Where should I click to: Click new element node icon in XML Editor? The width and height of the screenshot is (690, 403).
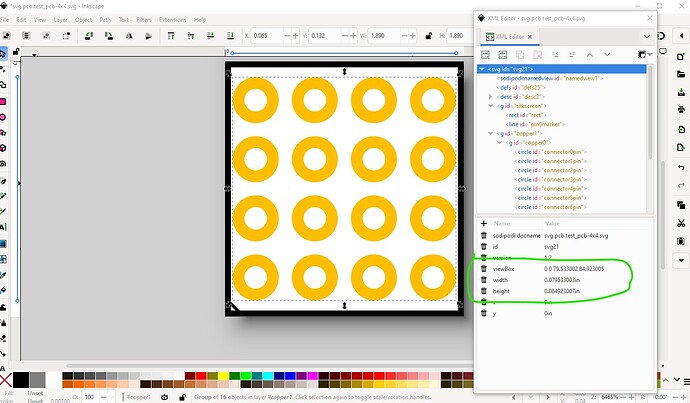click(x=485, y=55)
